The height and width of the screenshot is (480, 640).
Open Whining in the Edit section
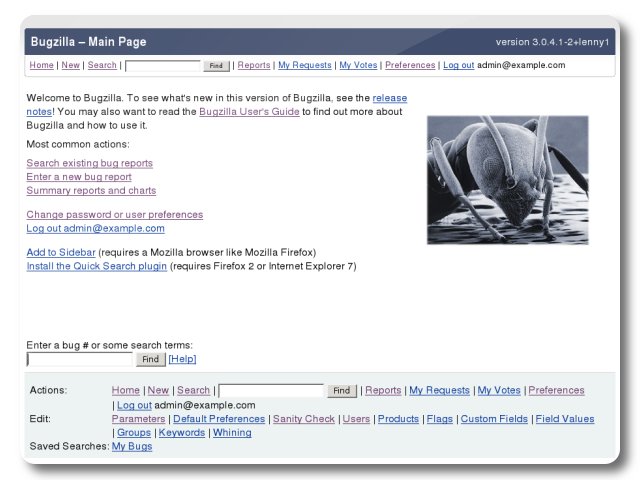[x=232, y=433]
